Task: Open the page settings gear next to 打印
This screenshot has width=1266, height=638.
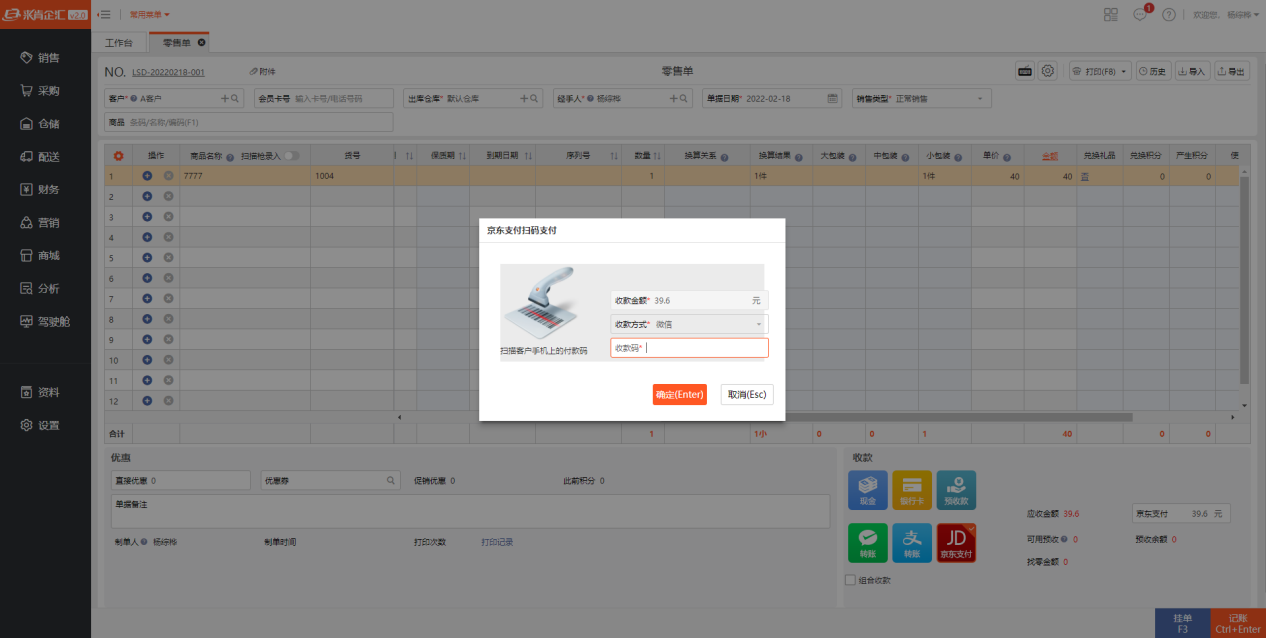Action: point(1047,71)
